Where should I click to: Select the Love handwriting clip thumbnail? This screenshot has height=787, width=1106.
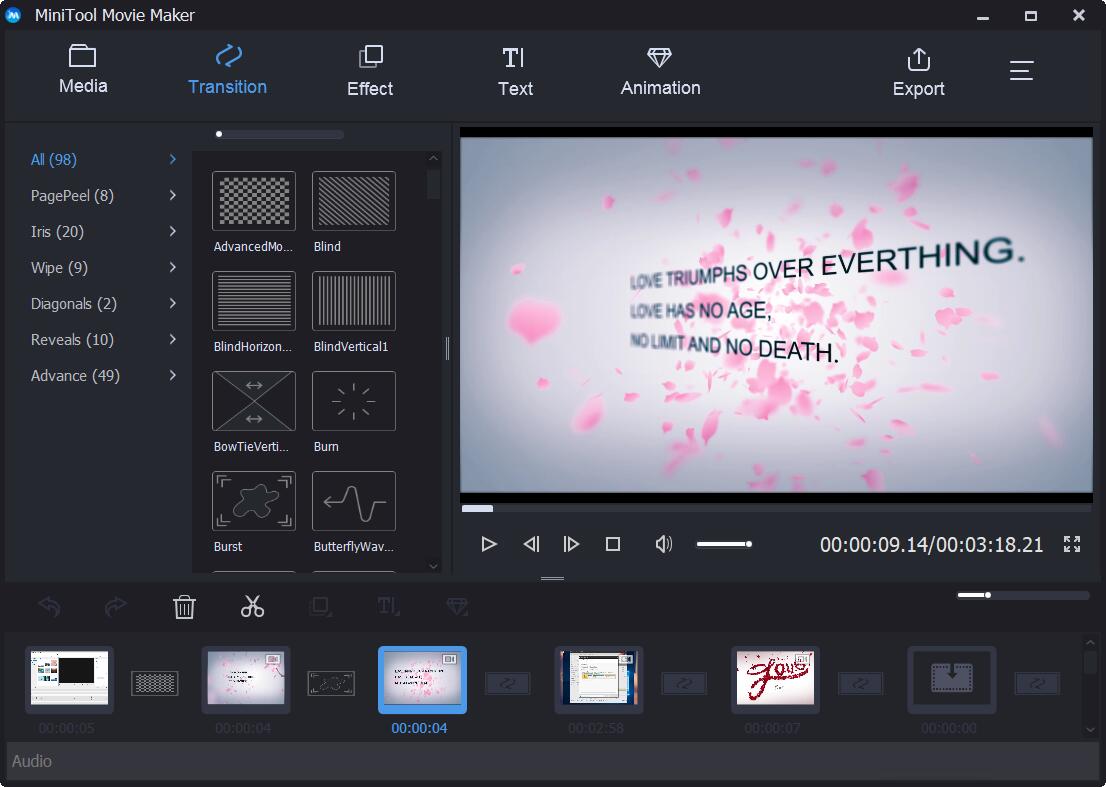(775, 679)
